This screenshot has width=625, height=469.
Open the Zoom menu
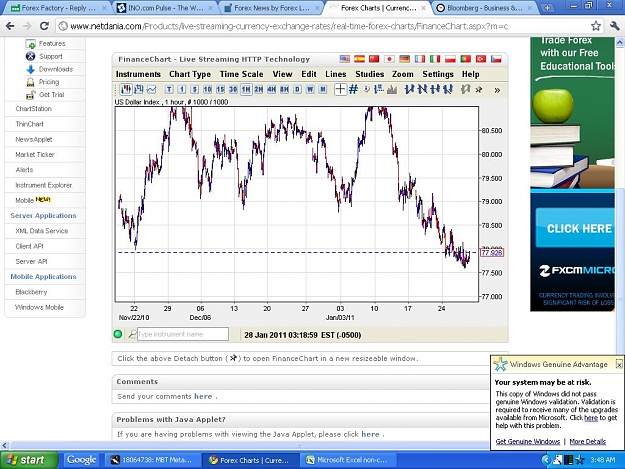[x=403, y=74]
